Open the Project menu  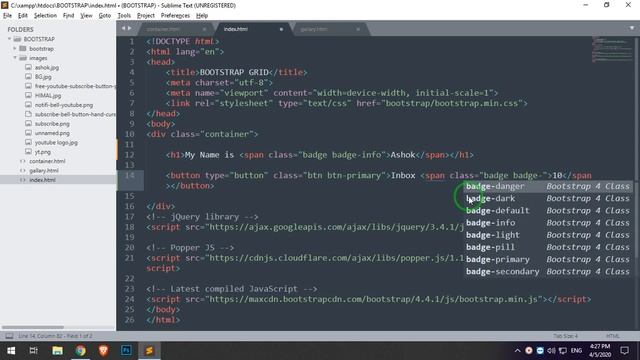click(x=146, y=16)
